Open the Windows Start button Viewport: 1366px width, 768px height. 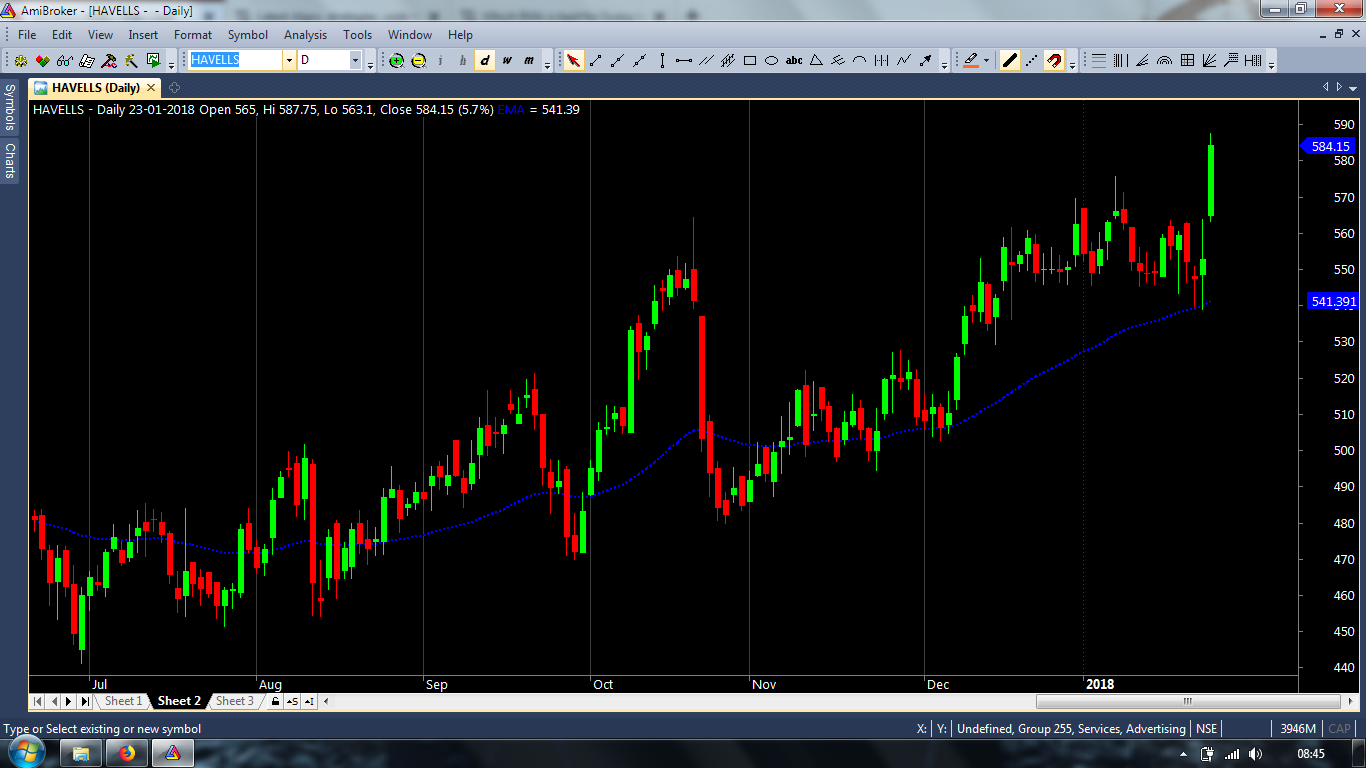pyautogui.click(x=25, y=753)
